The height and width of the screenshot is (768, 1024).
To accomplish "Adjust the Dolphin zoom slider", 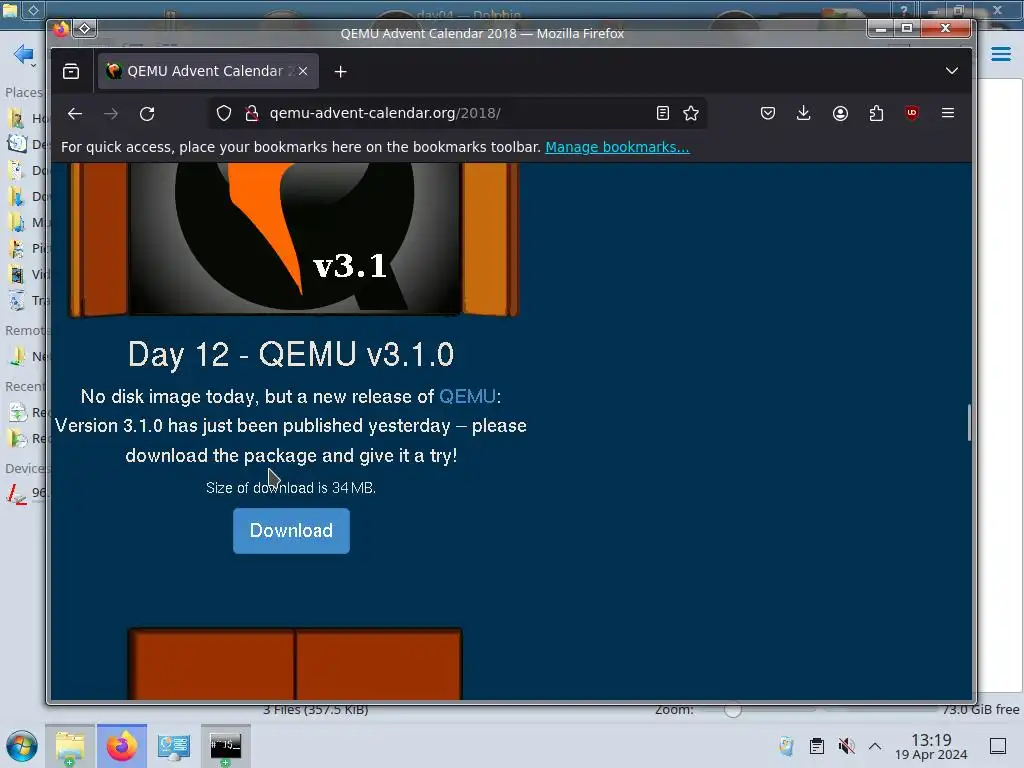I will (x=732, y=710).
